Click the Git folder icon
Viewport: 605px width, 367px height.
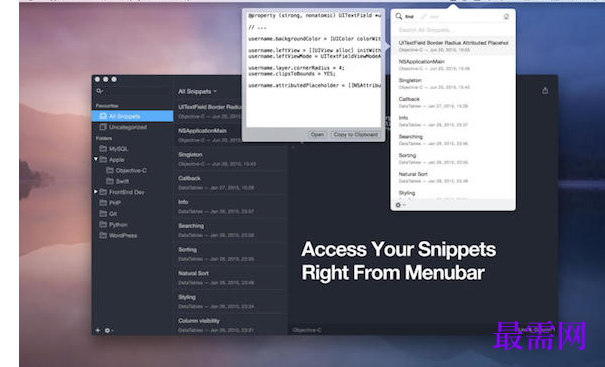coord(103,213)
